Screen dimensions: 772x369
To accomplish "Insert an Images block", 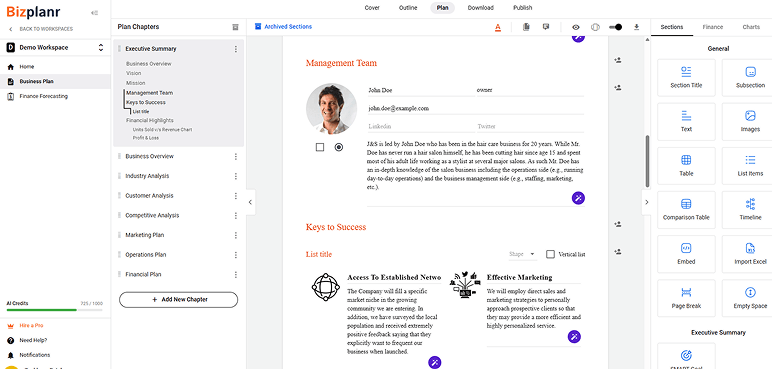I will click(747, 122).
